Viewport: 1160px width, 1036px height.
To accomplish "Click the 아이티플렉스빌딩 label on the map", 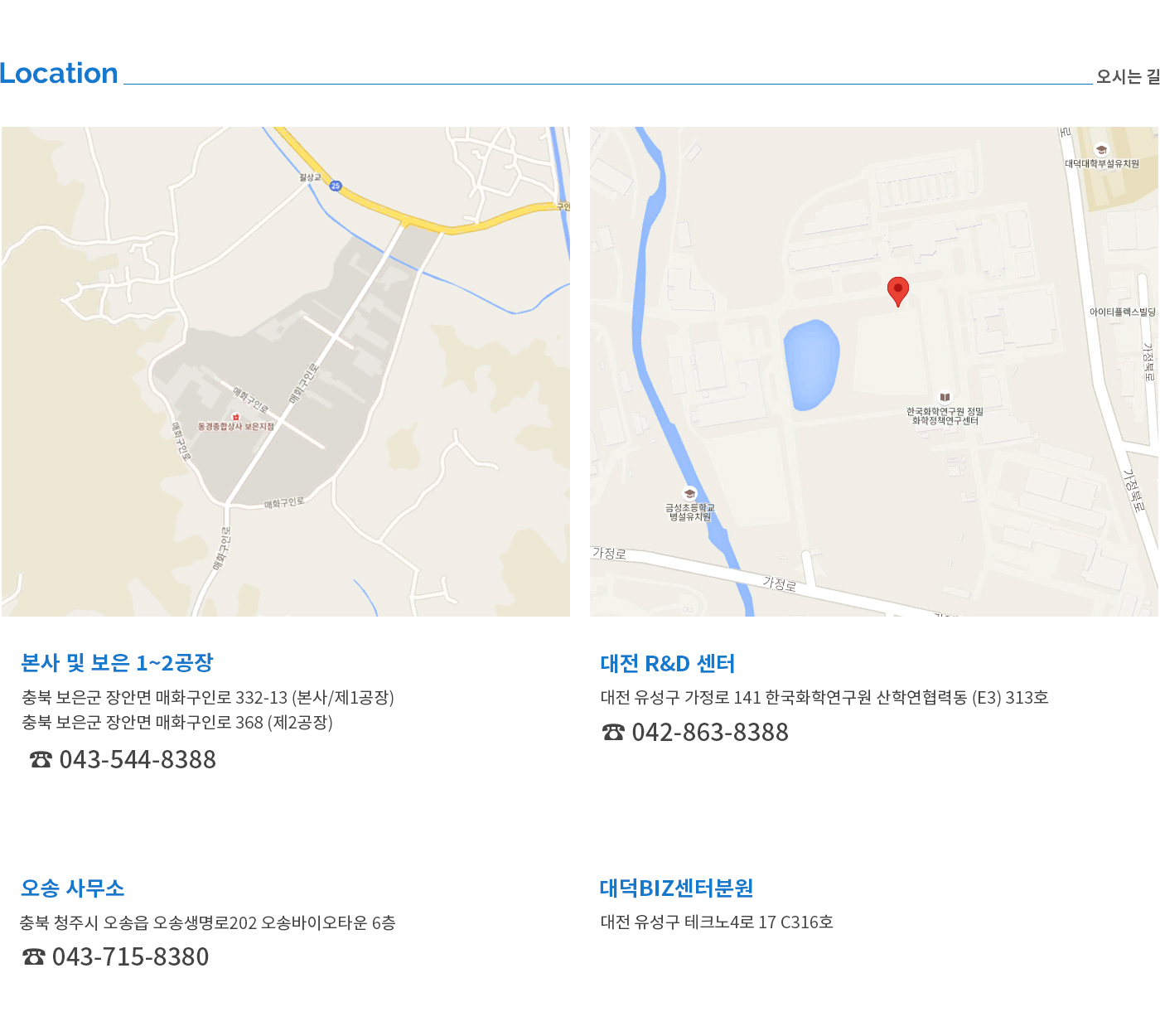I will coord(1122,312).
